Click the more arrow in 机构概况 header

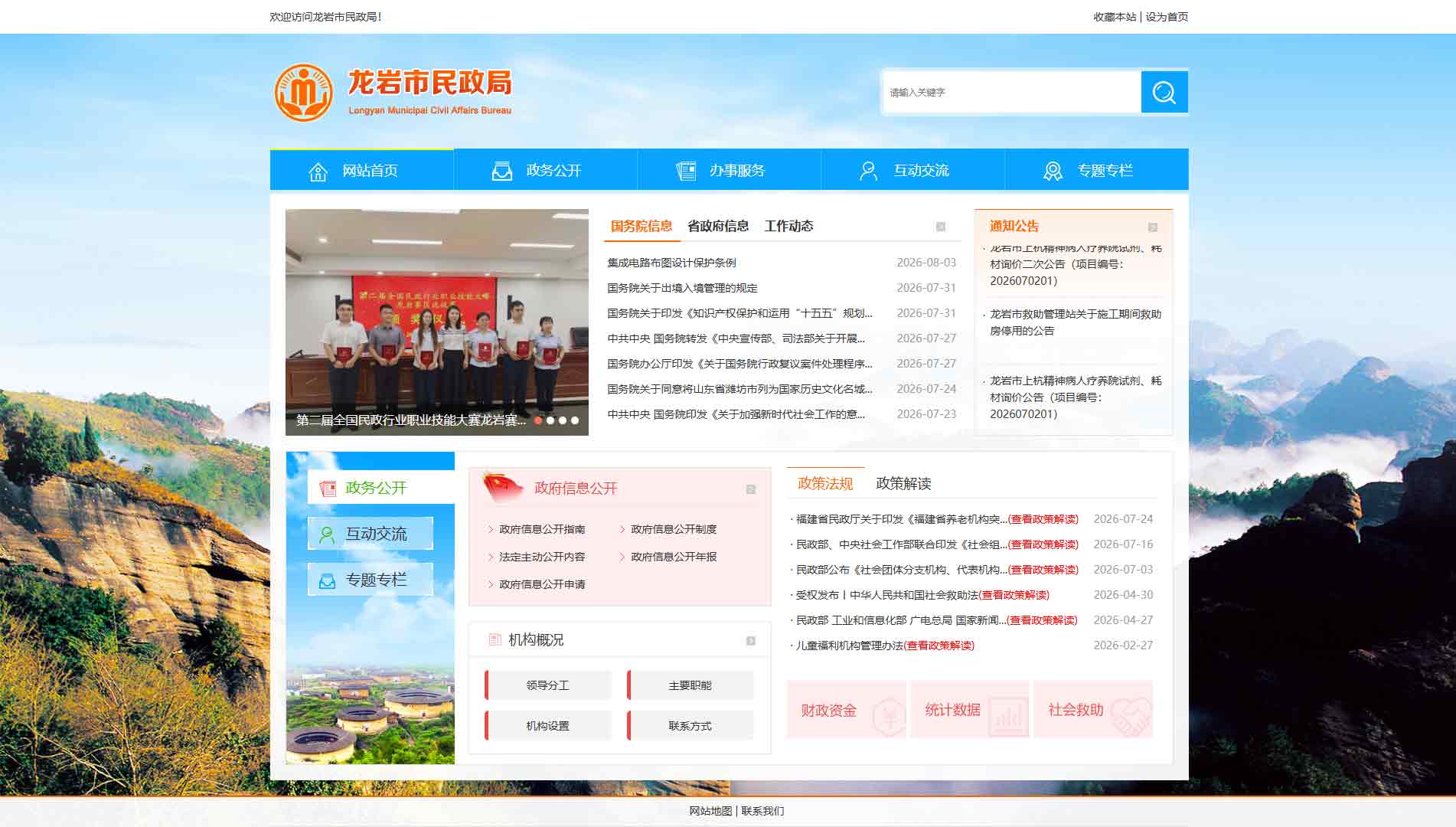(x=751, y=641)
